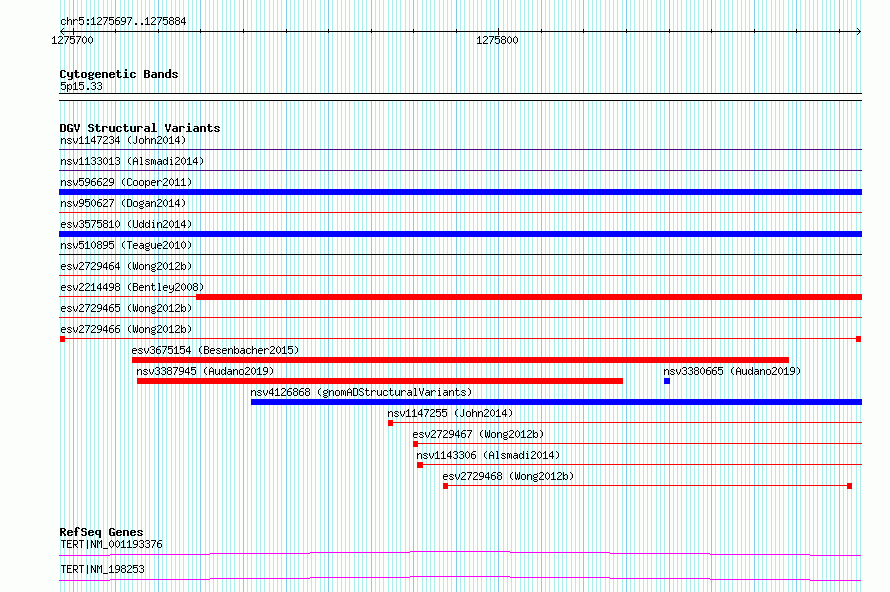Image resolution: width=890 pixels, height=592 pixels.
Task: Open TERT|NM_198253 gene label
Action: pyautogui.click(x=102, y=569)
